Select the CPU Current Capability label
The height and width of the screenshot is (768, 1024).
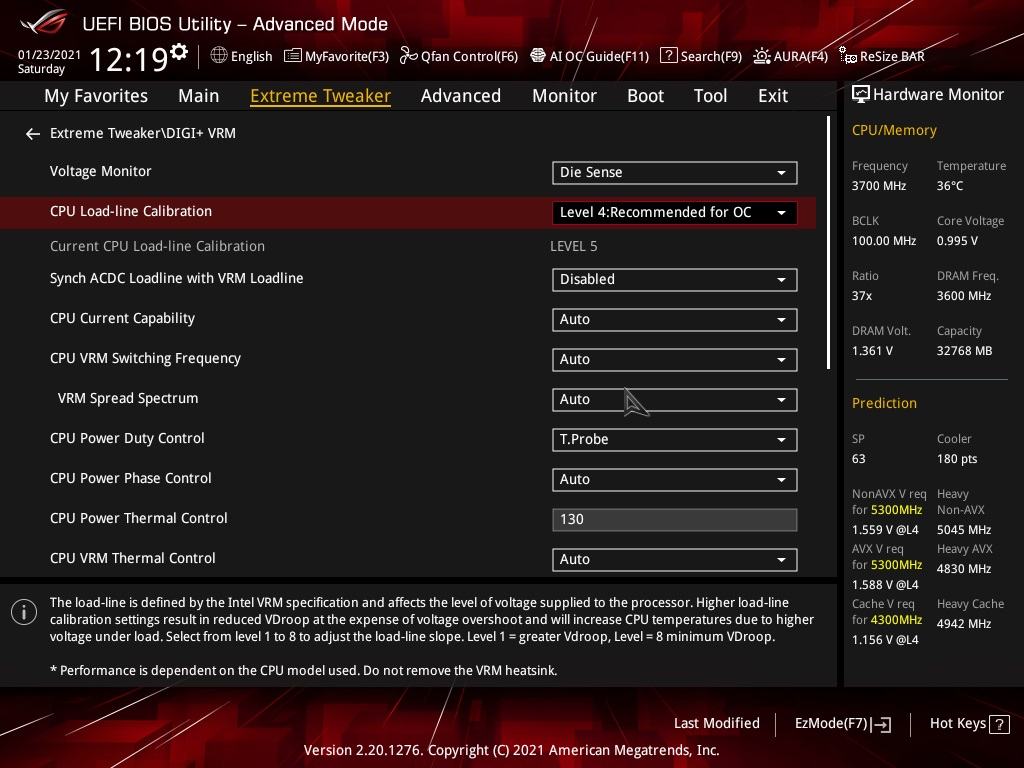pyautogui.click(x=122, y=318)
